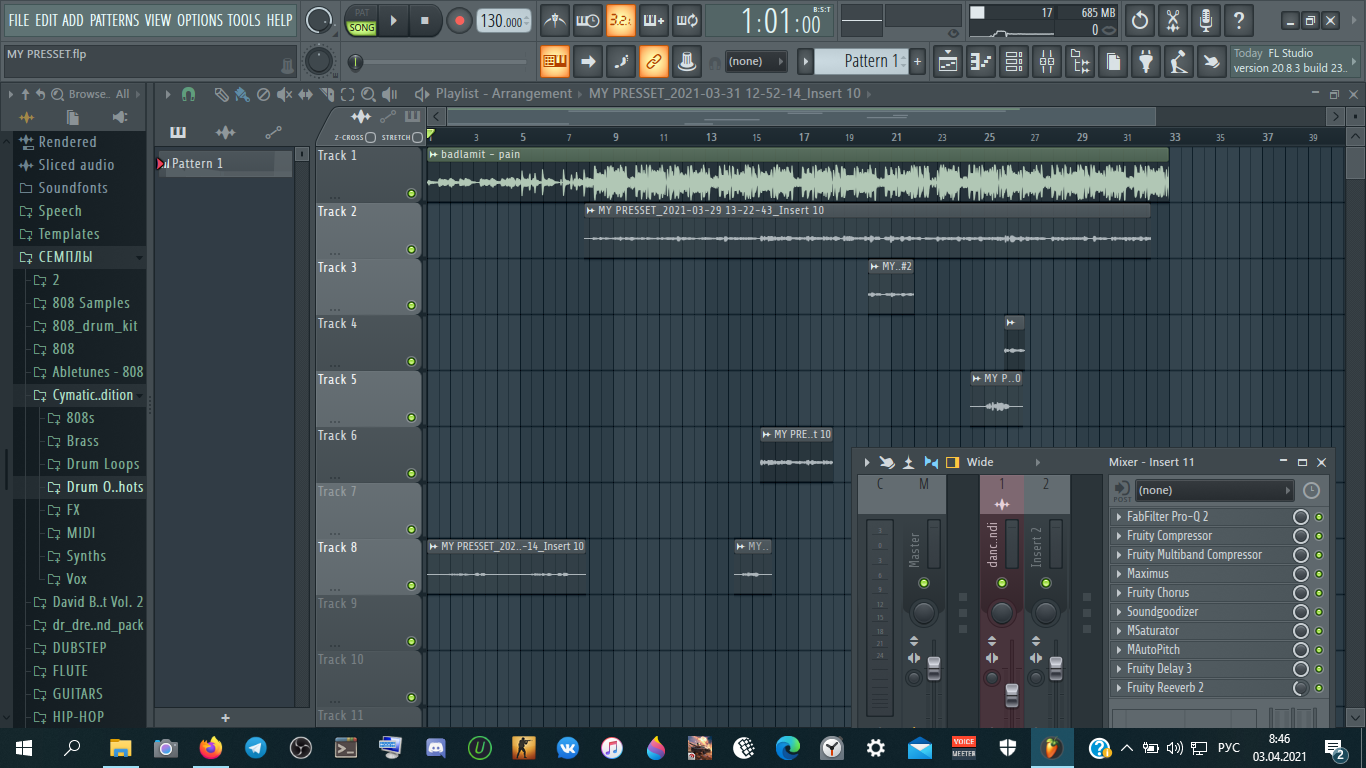Viewport: 1366px width, 768px height.
Task: Select the Playlist zoom magnifier tool
Action: click(368, 94)
